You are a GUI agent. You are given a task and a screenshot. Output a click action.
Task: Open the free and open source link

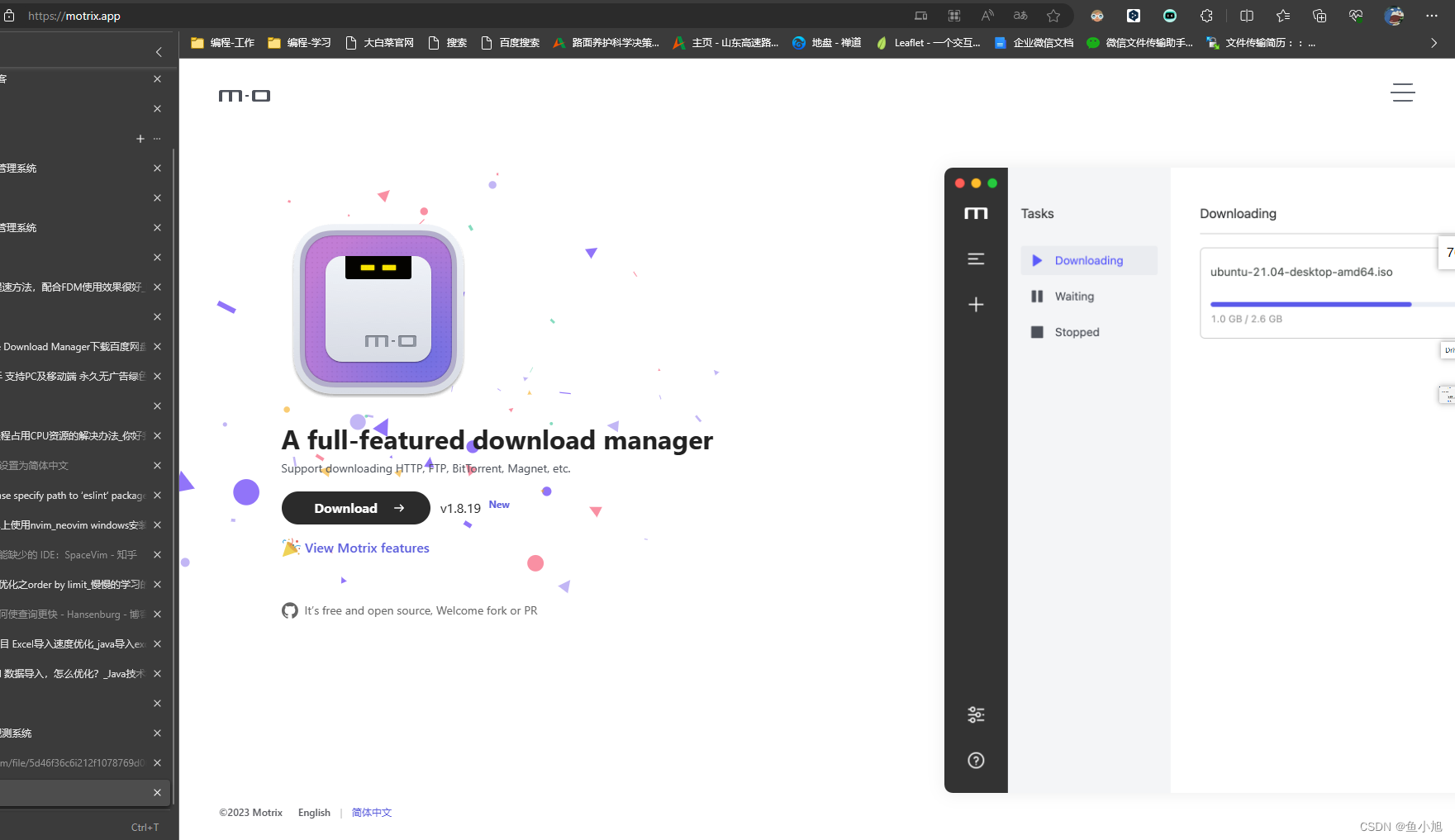(421, 611)
